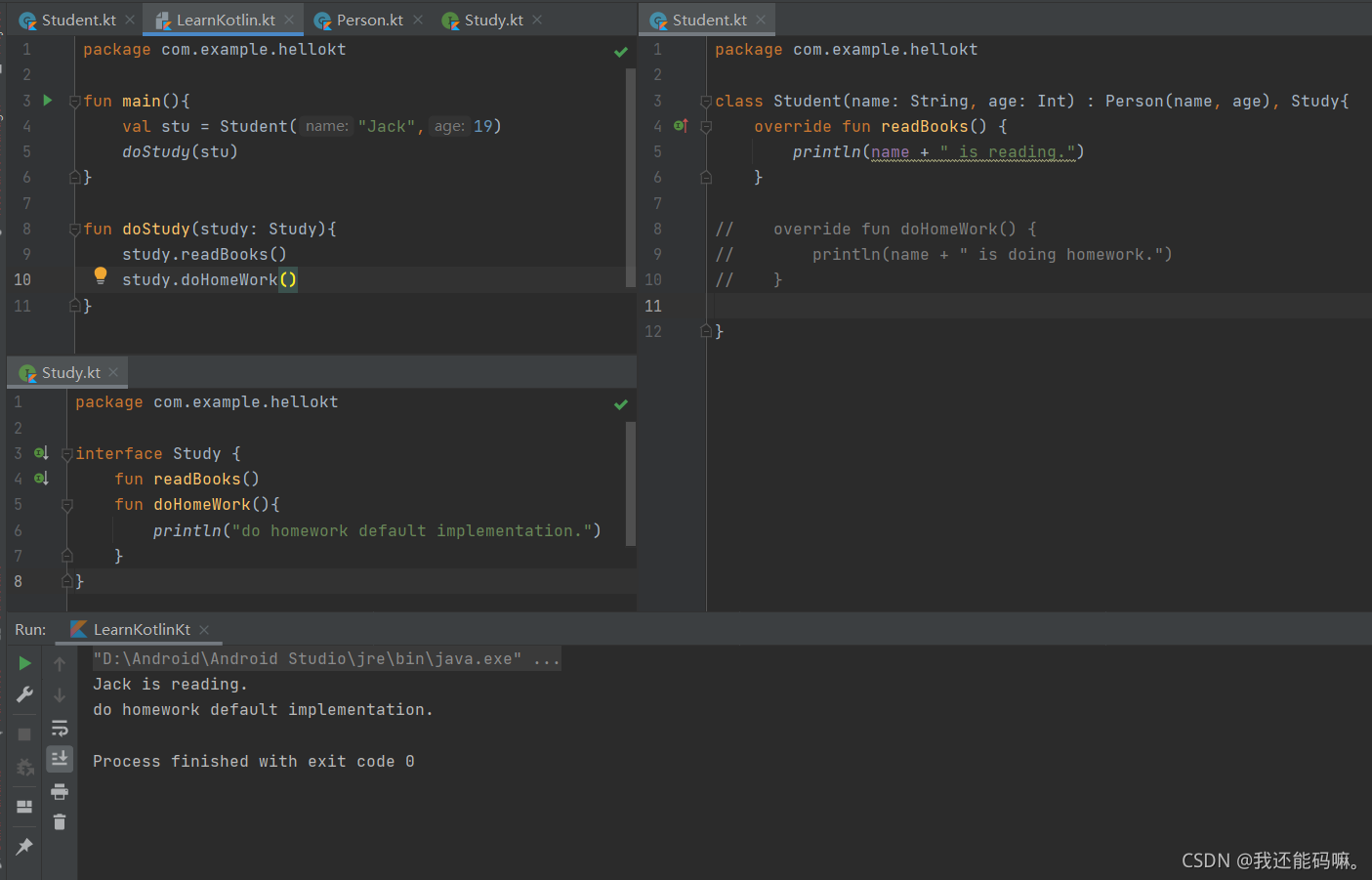The width and height of the screenshot is (1372, 880).
Task: Click the up stack trace arrow
Action: tap(60, 664)
